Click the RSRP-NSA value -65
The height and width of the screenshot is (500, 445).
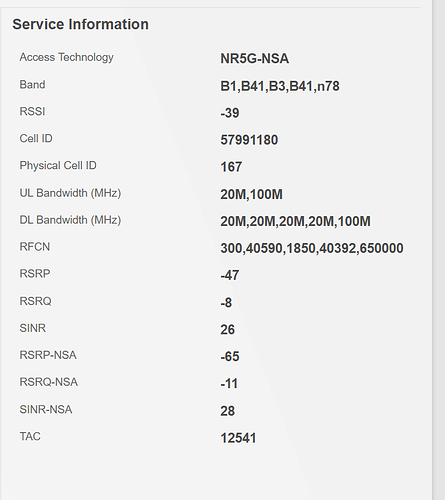pos(230,357)
